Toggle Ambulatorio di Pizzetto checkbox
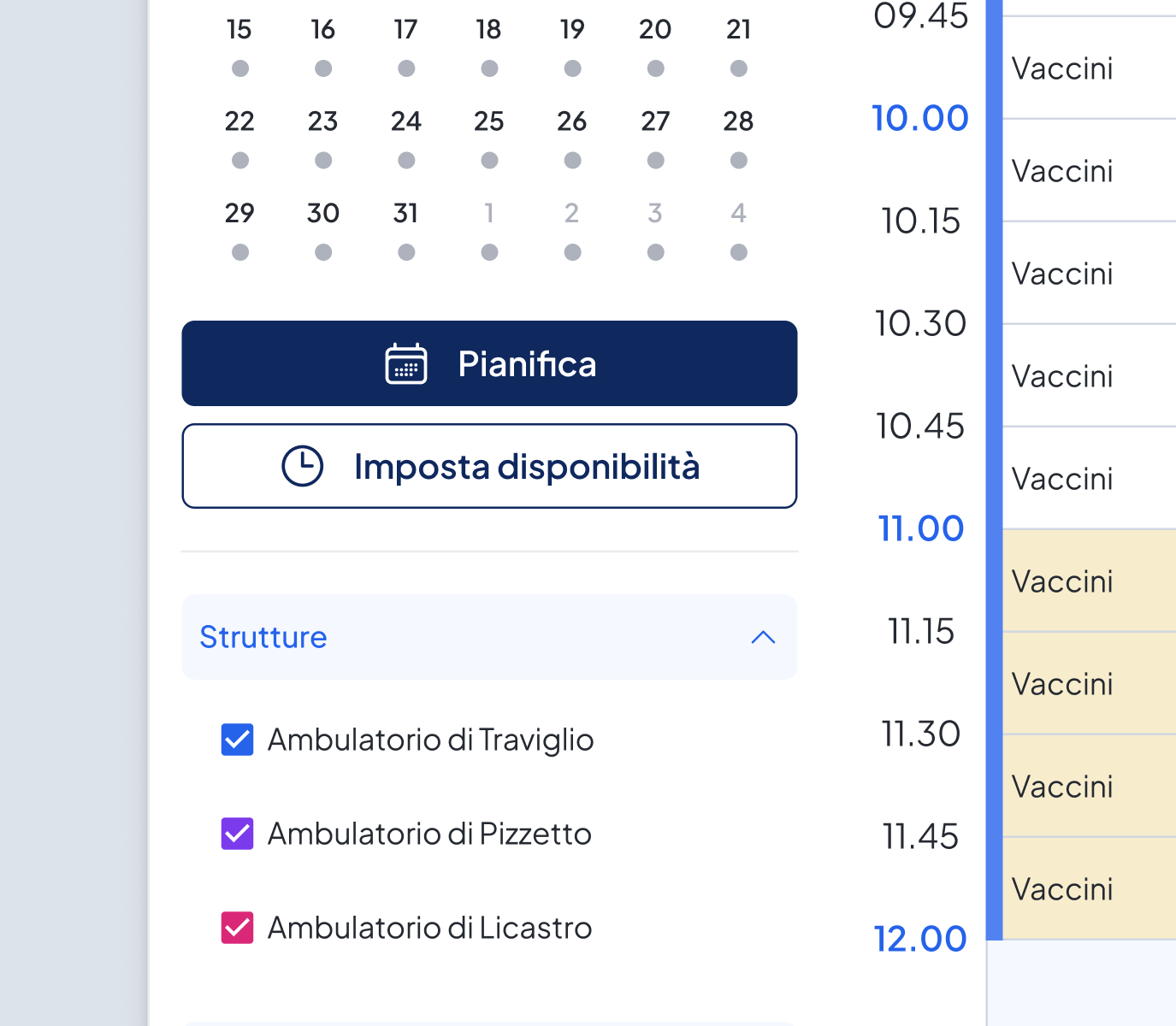The height and width of the screenshot is (1026, 1176). tap(237, 834)
